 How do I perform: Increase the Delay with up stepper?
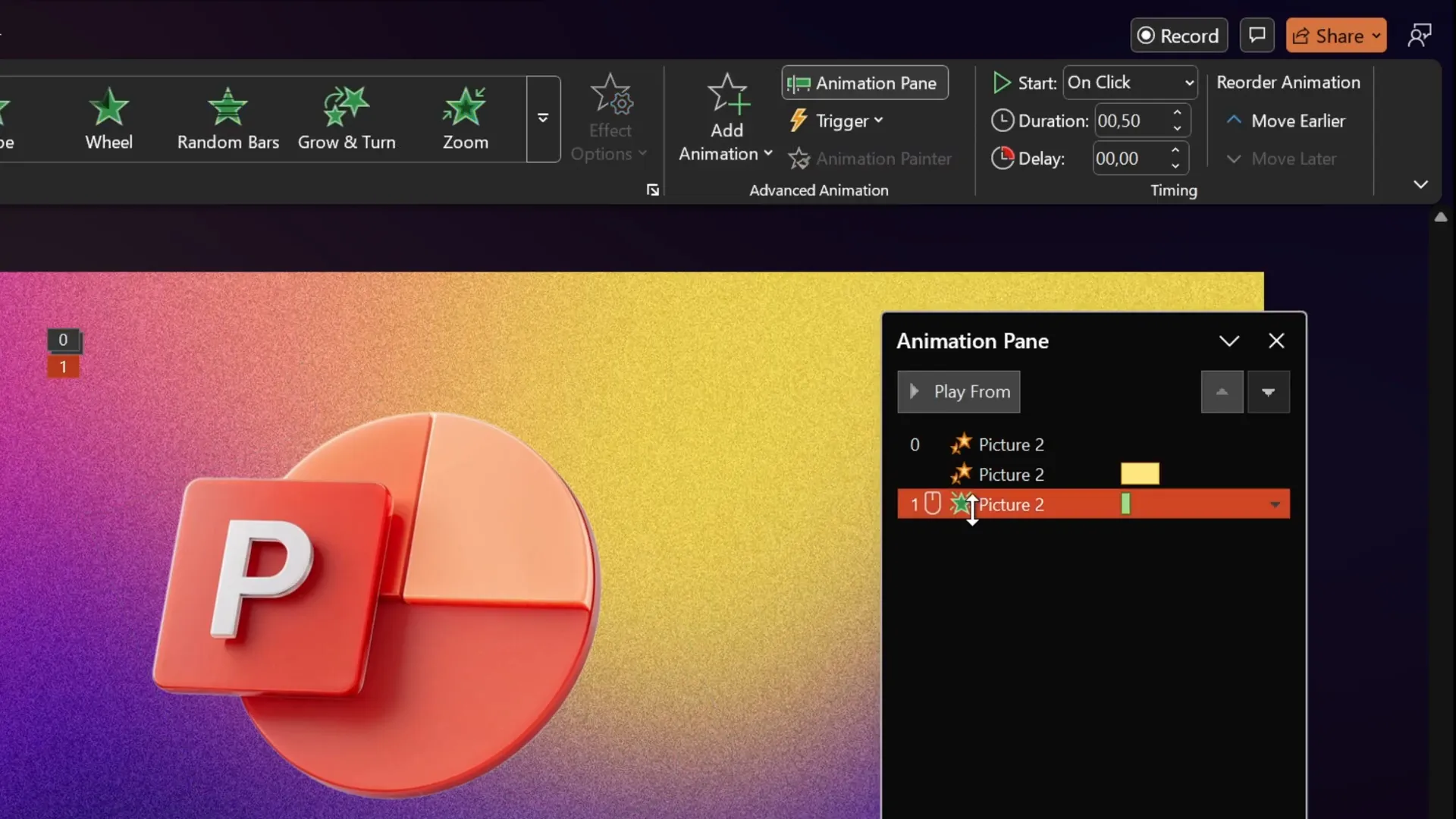[1175, 151]
